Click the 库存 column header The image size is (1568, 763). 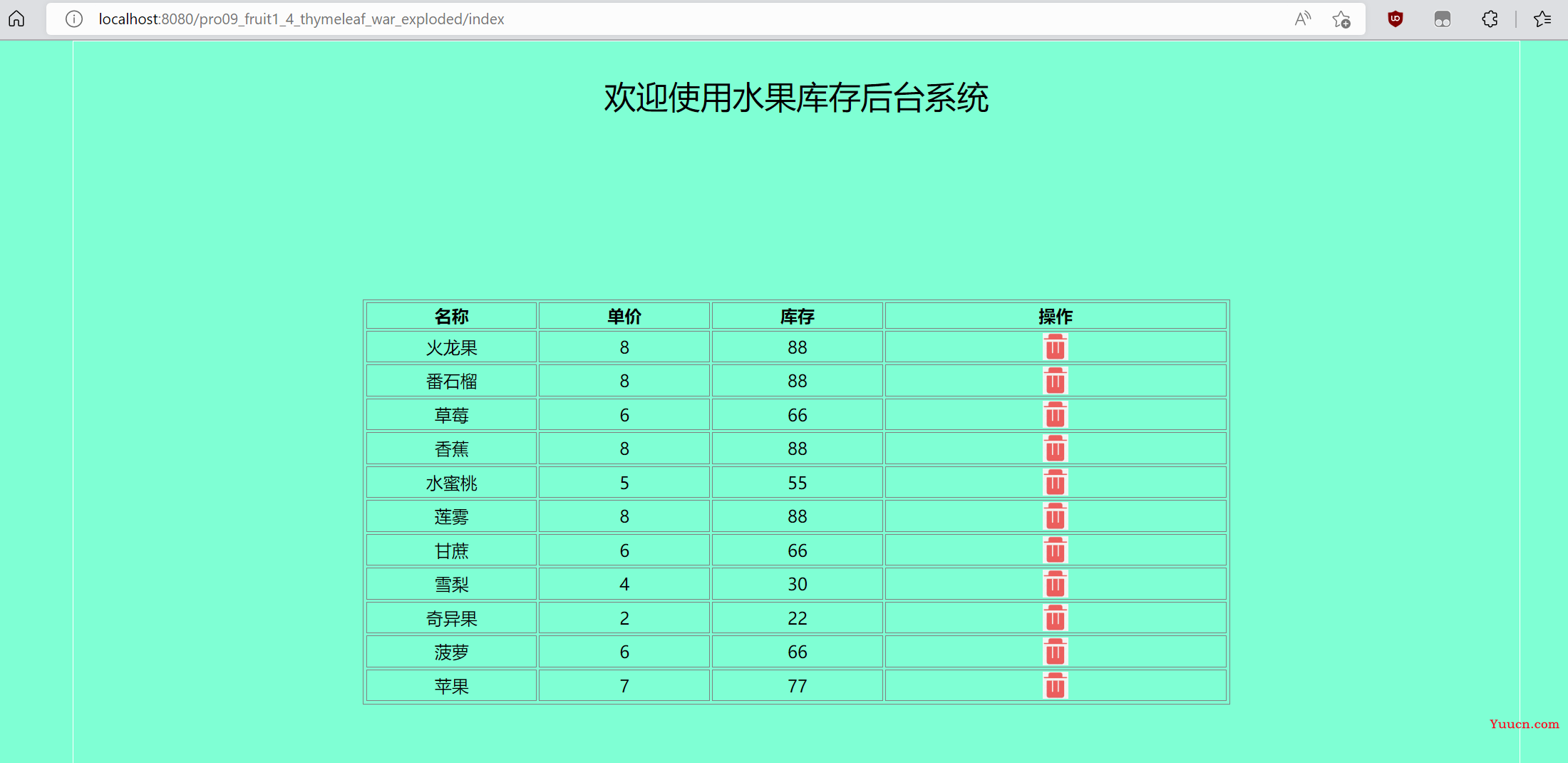click(798, 316)
